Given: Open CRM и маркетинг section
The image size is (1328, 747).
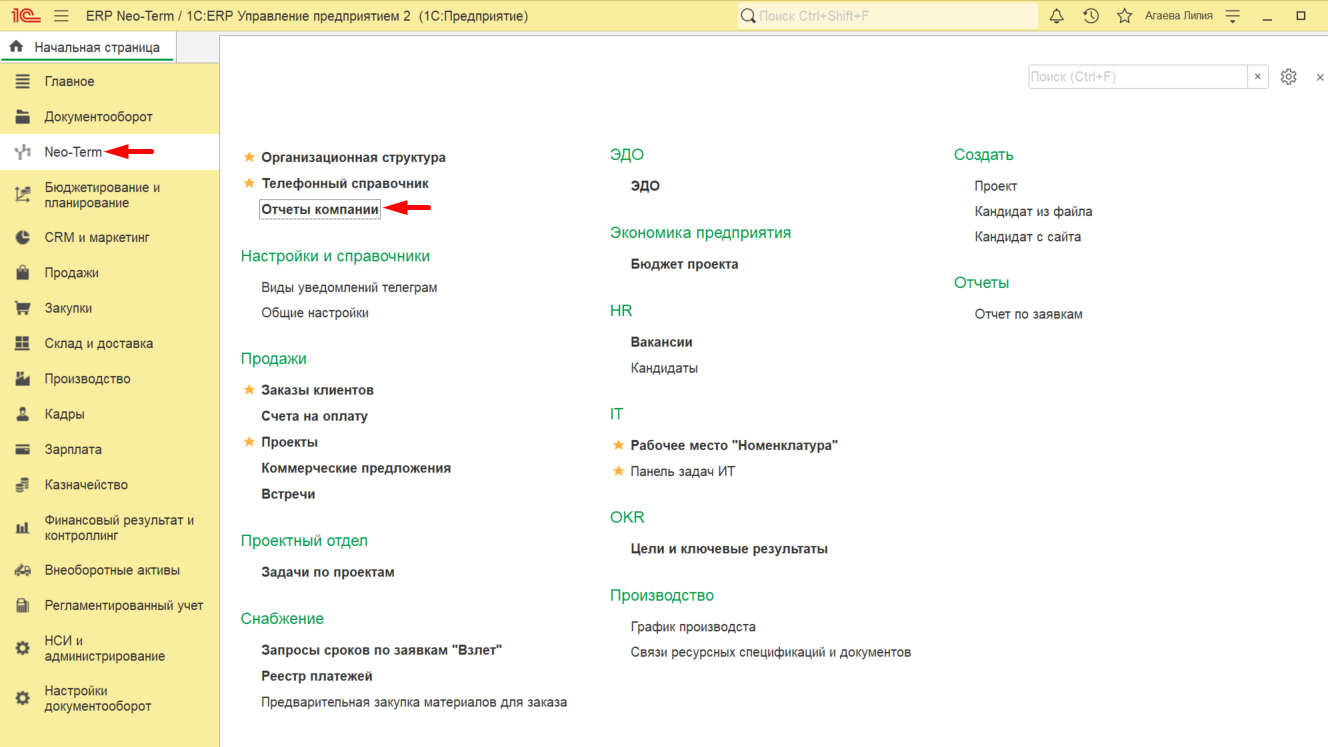Looking at the screenshot, I should pos(109,238).
